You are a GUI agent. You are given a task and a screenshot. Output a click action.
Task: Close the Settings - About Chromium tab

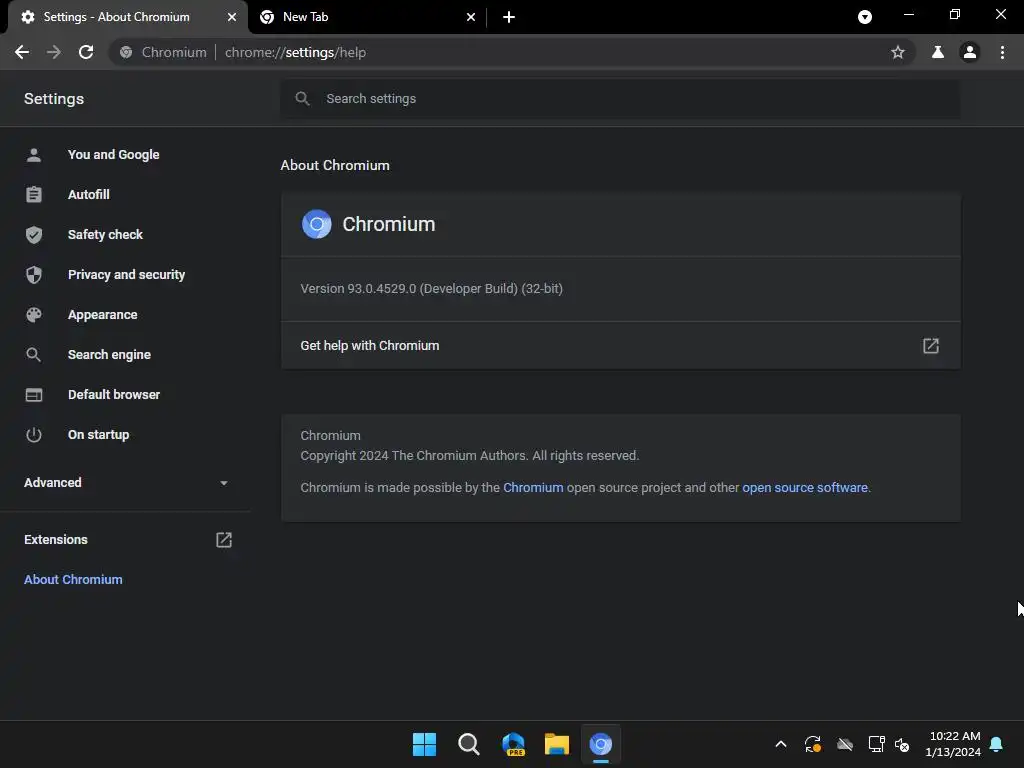tap(232, 17)
